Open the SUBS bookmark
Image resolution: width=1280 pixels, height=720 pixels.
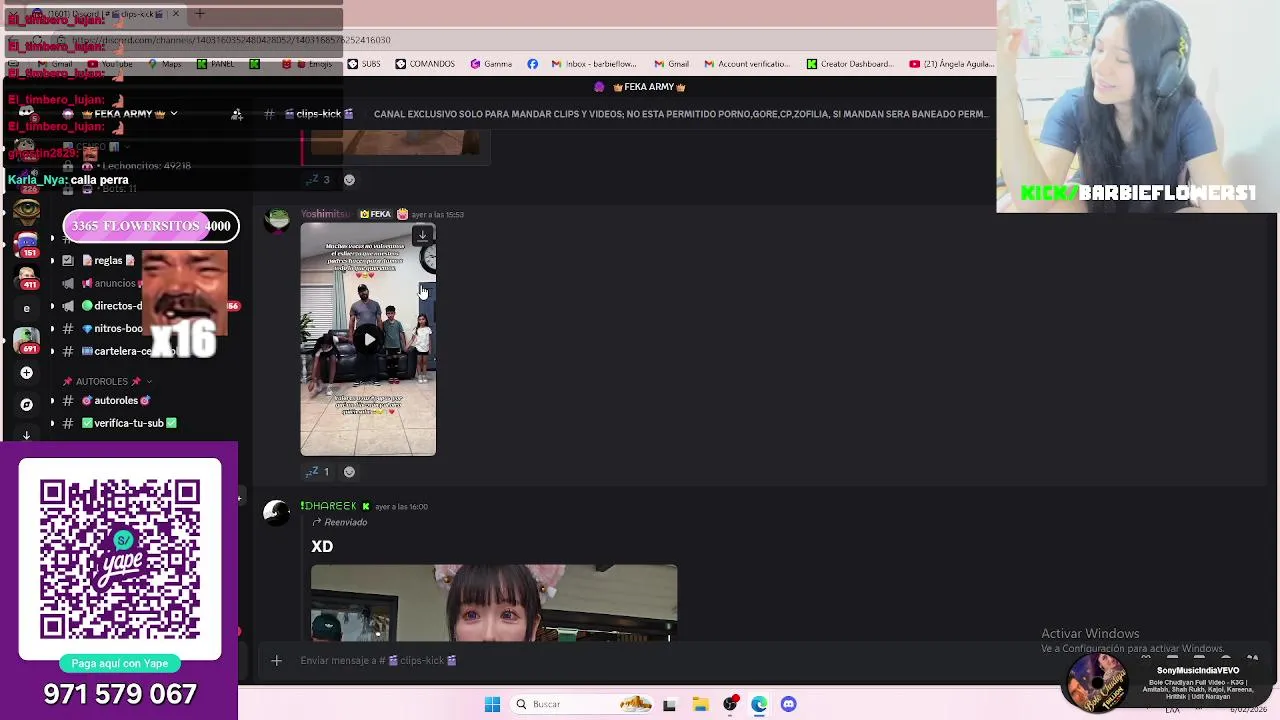pyautogui.click(x=363, y=64)
